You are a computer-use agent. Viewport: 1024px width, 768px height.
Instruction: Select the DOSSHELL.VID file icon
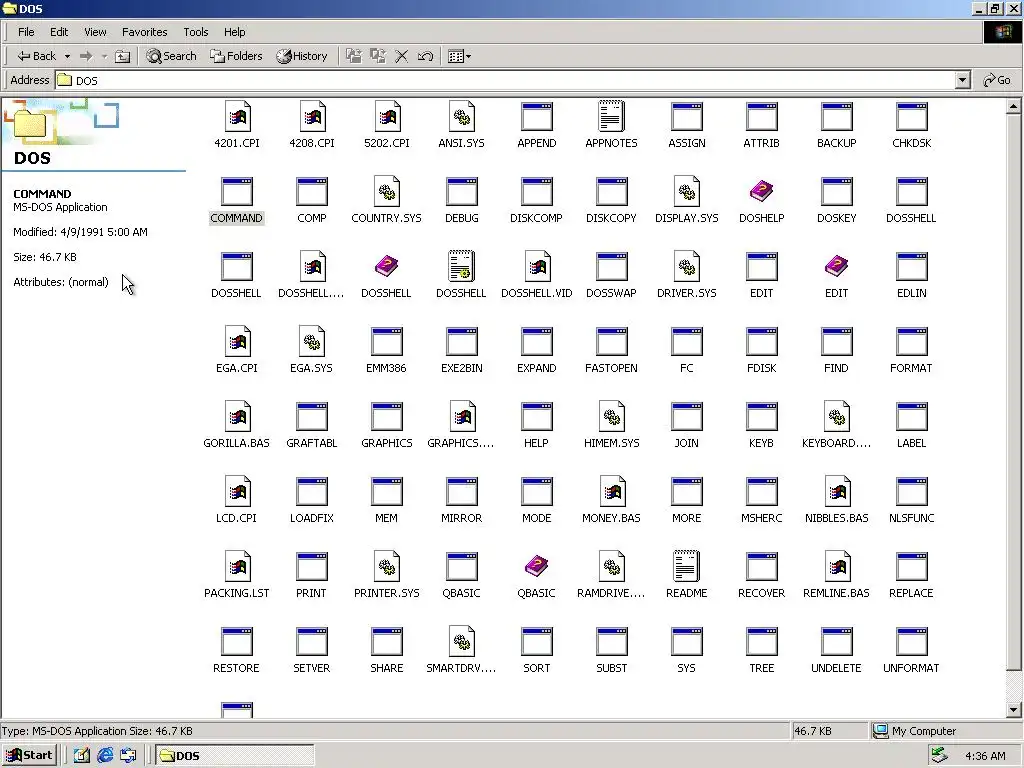537,267
